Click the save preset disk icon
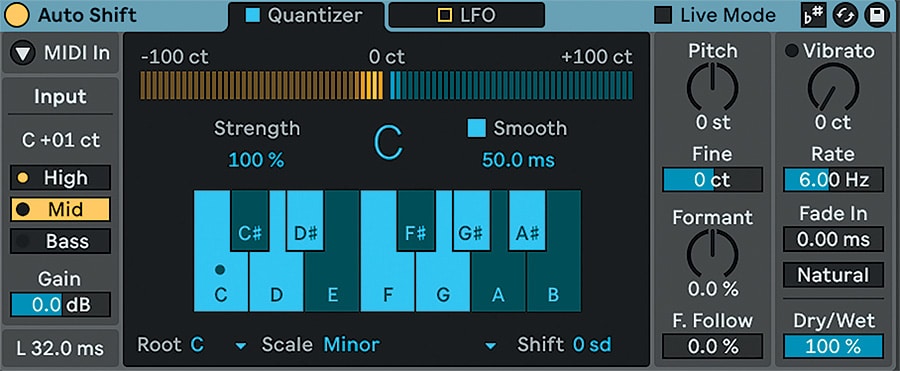The image size is (900, 371). tap(877, 16)
